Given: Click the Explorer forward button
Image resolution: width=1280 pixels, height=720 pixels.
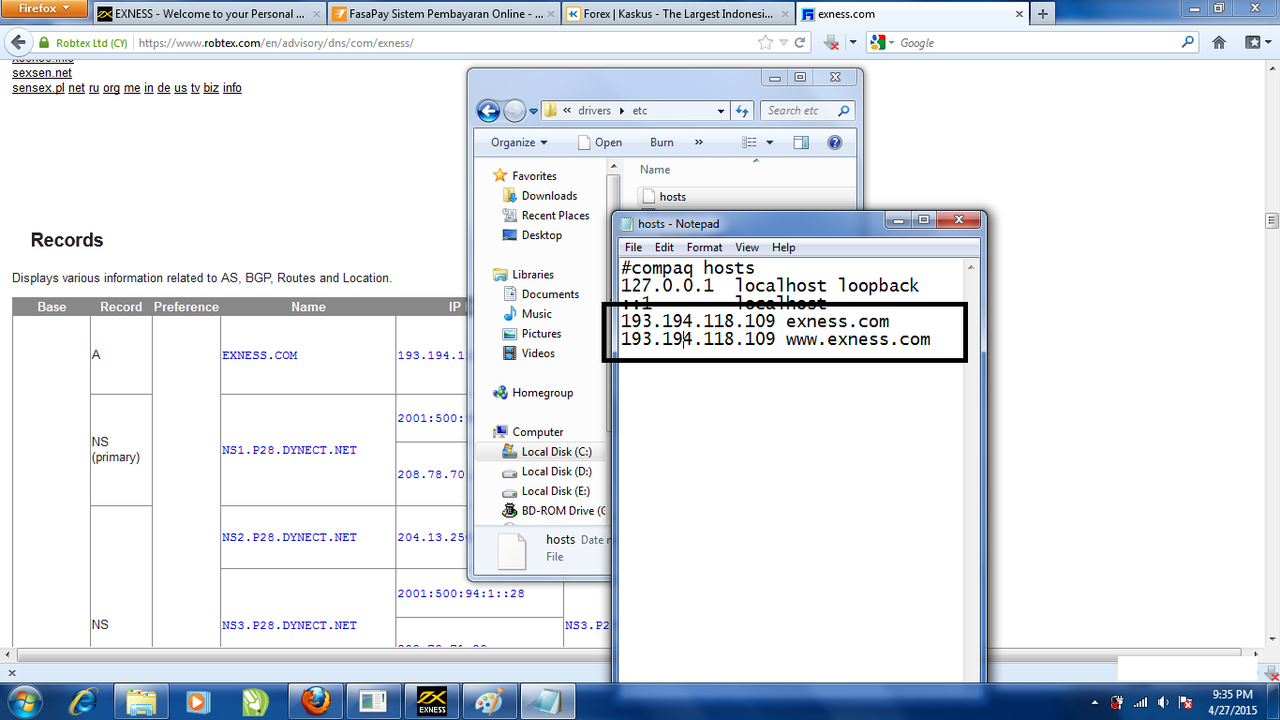Looking at the screenshot, I should (514, 111).
